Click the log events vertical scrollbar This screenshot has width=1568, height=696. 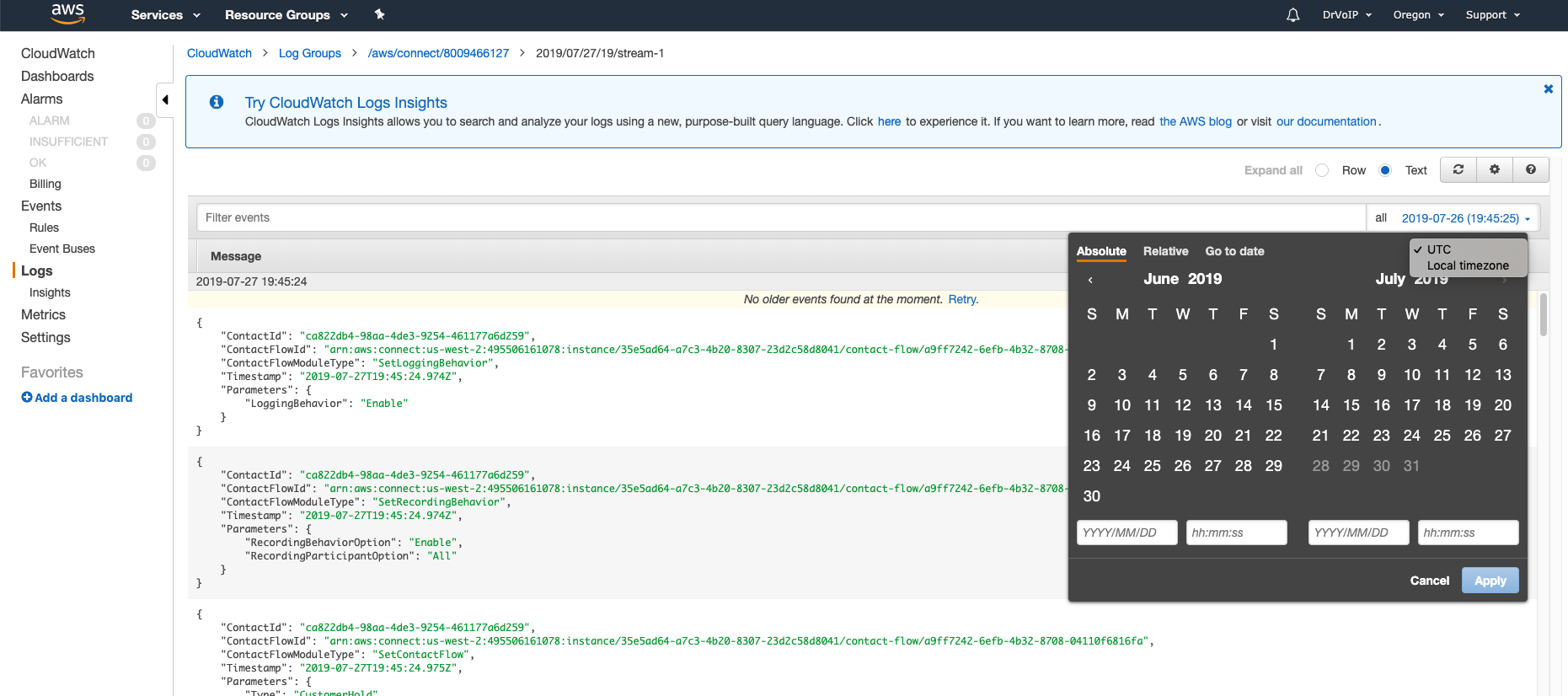pyautogui.click(x=1544, y=315)
